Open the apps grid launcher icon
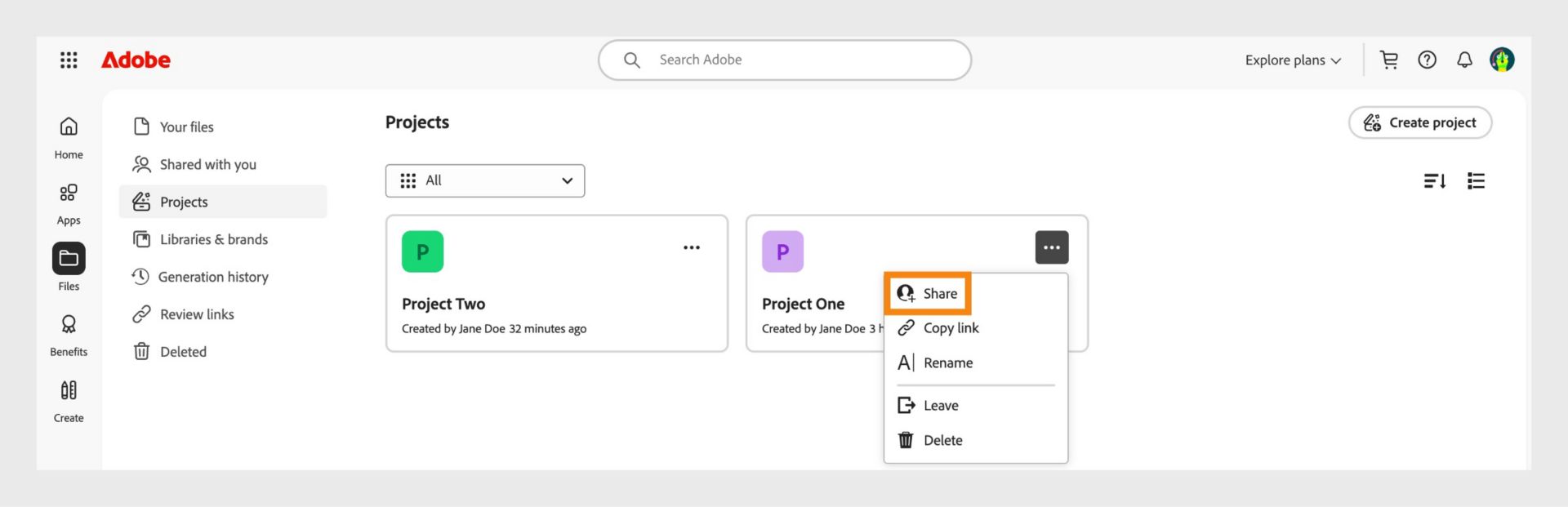This screenshot has width=1568, height=507. [69, 60]
